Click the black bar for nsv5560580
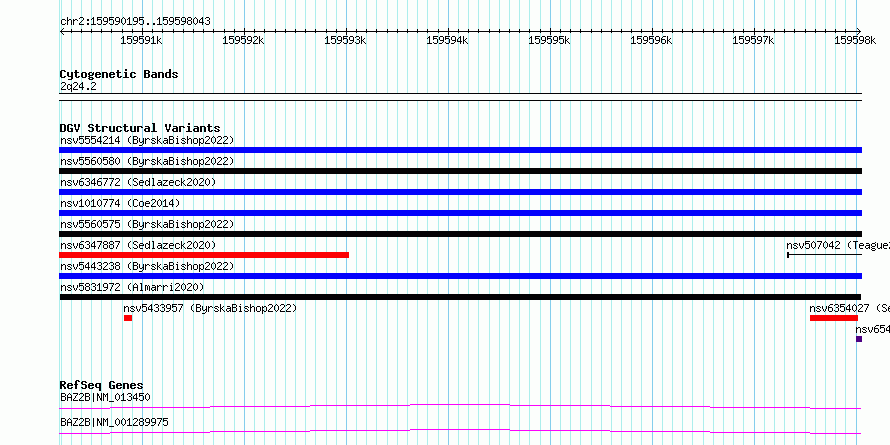The height and width of the screenshot is (445, 890). 460,171
